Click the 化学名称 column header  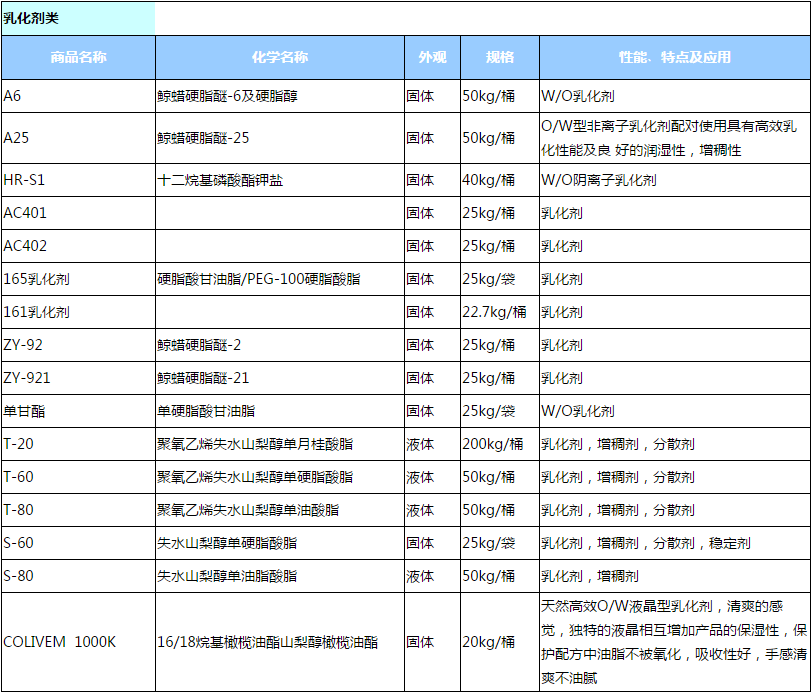point(280,57)
